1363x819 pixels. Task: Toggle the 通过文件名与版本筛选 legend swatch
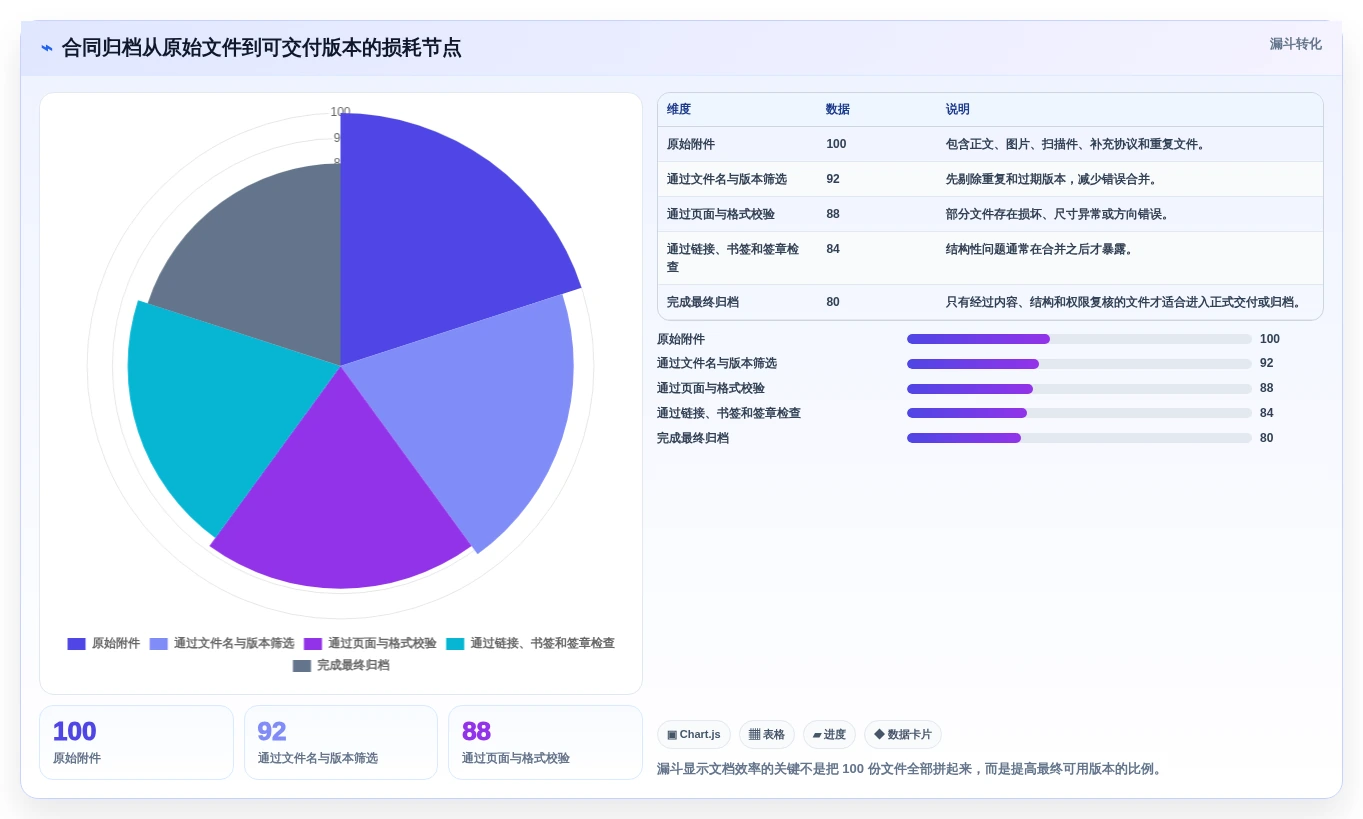tap(158, 644)
